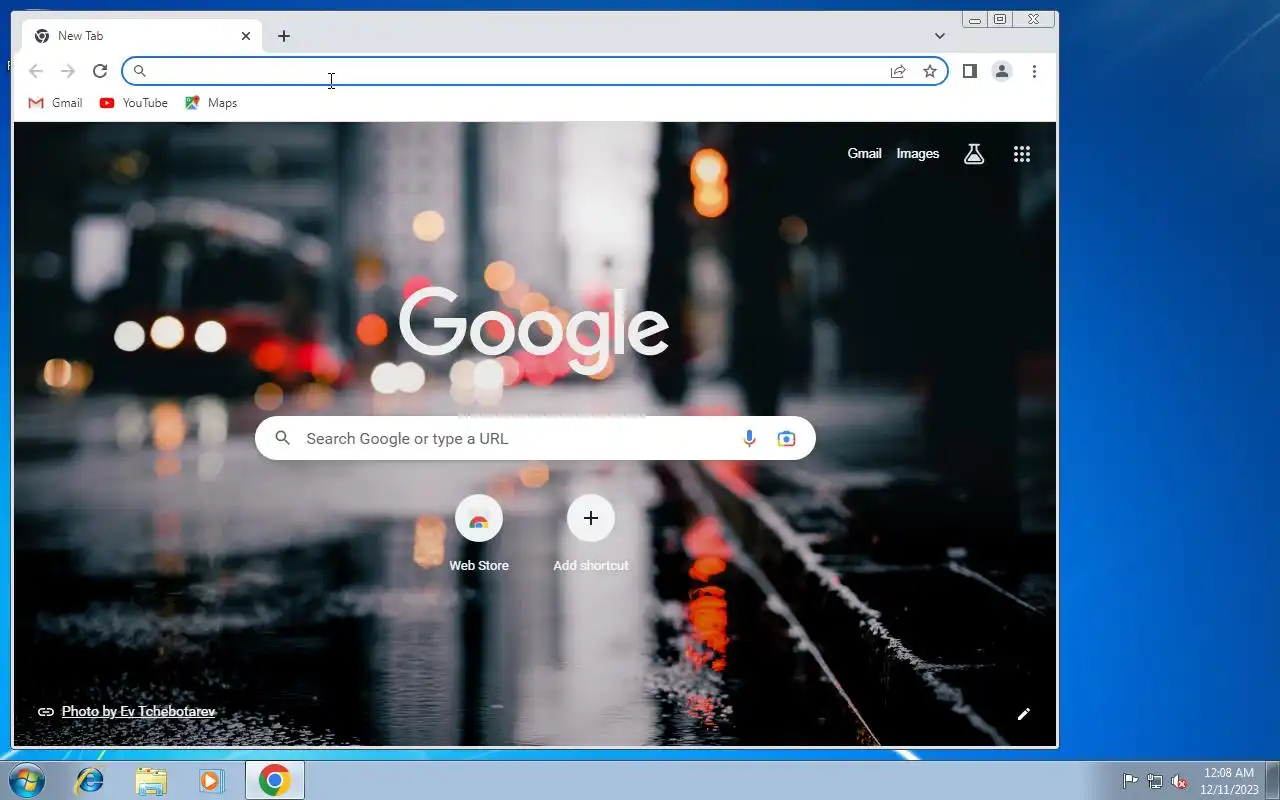Screen dimensions: 1280x800
Task: Close the New Tab tab
Action: point(246,36)
